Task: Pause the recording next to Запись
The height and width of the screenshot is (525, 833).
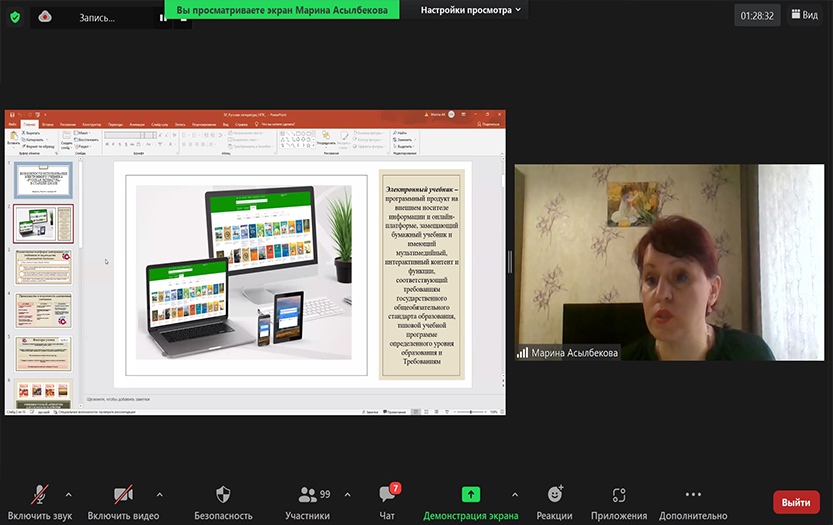Action: [x=162, y=17]
